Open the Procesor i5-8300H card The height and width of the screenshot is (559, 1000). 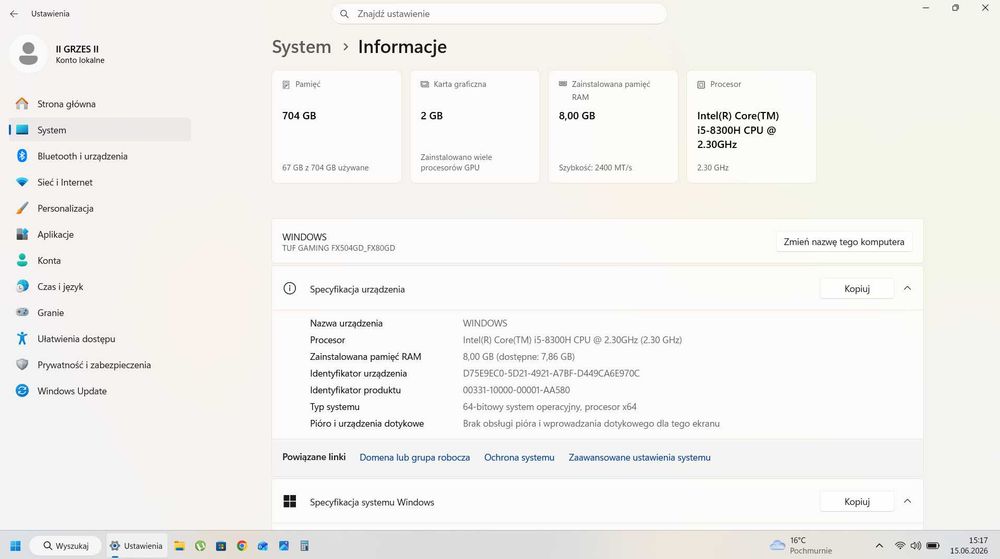[752, 127]
